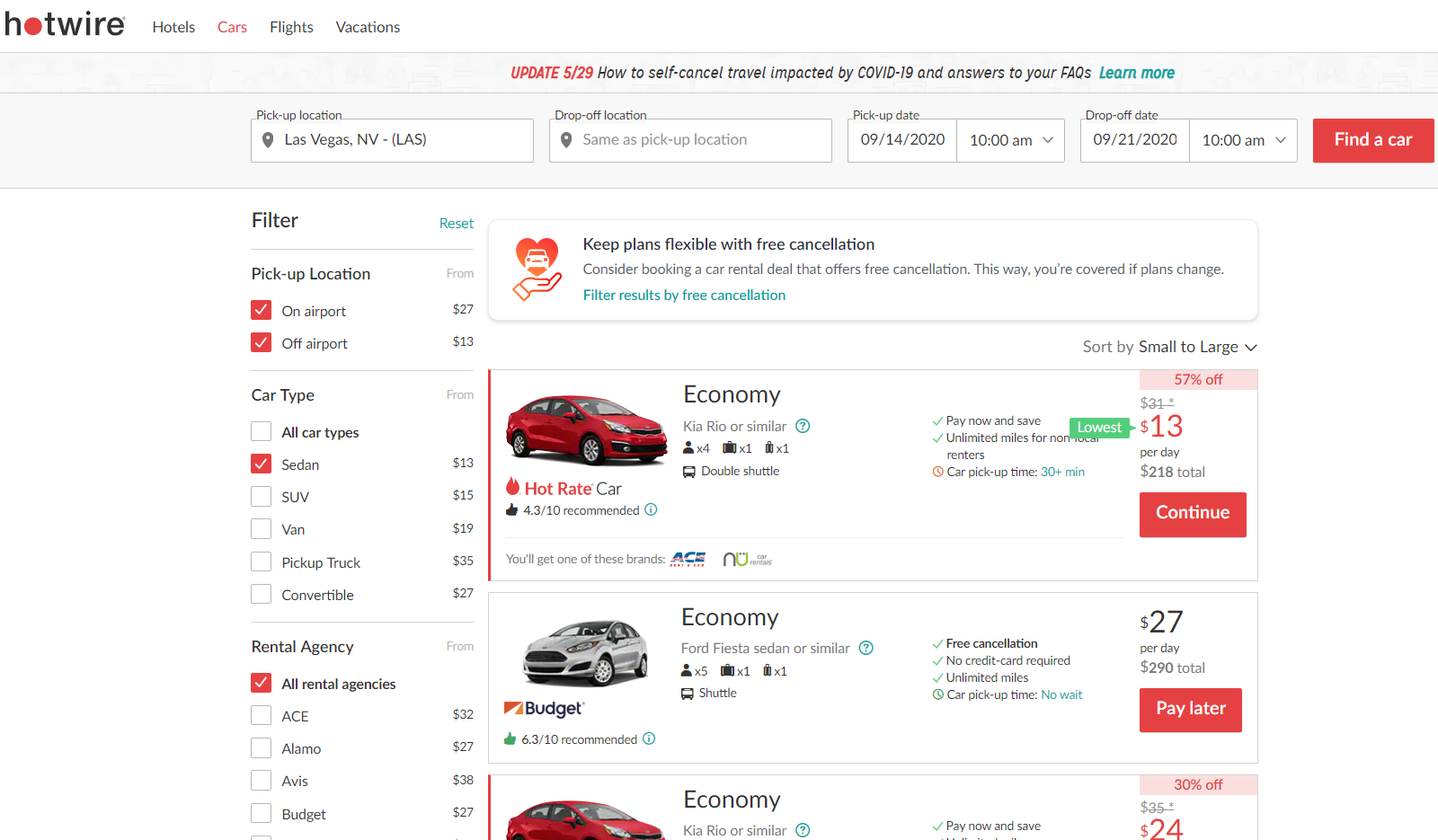Image resolution: width=1438 pixels, height=840 pixels.
Task: Click the ACE brand logo
Action: (688, 559)
